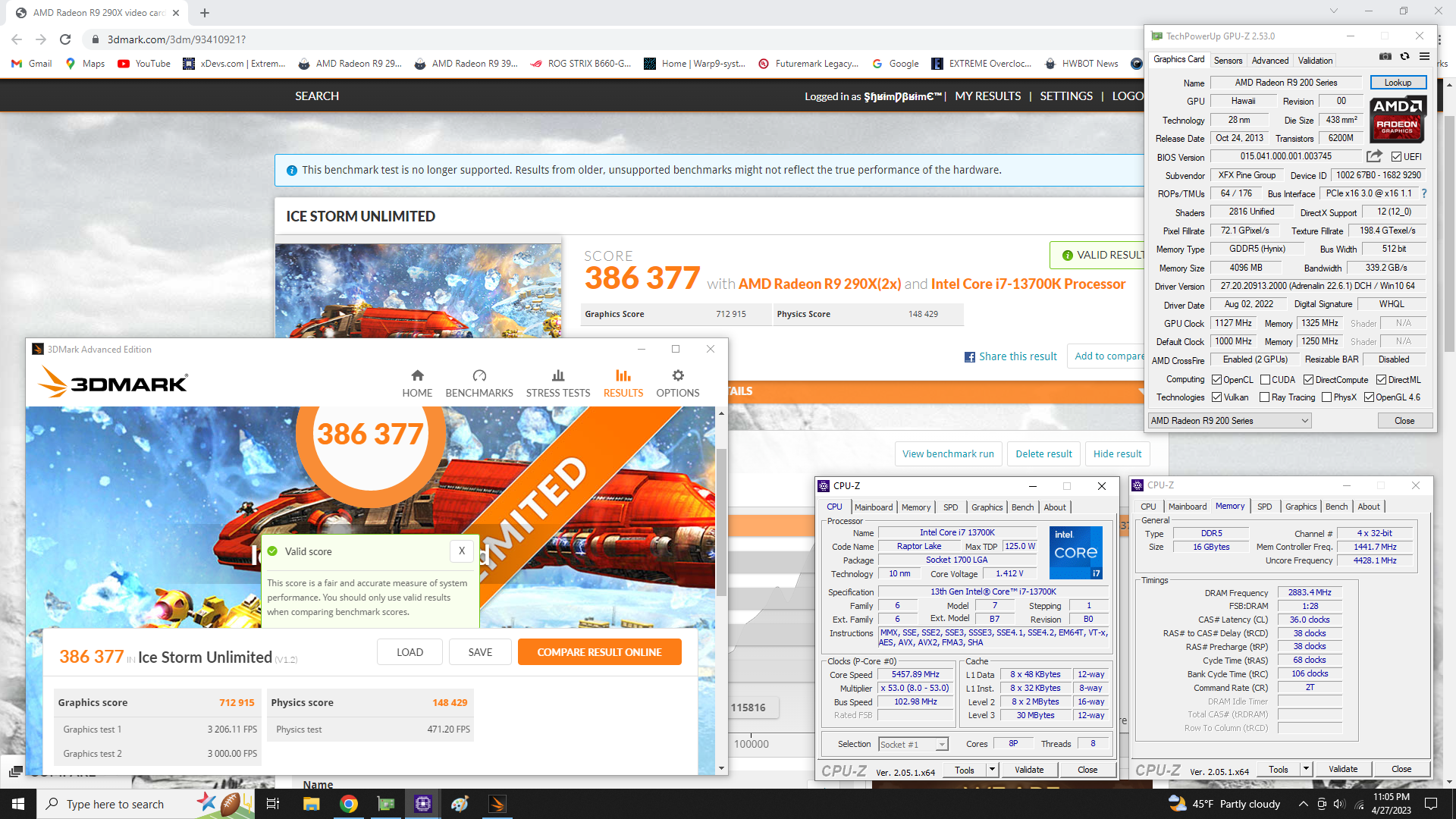Open the GPU selection dropdown in GPU-Z
1456x819 pixels.
point(1229,421)
